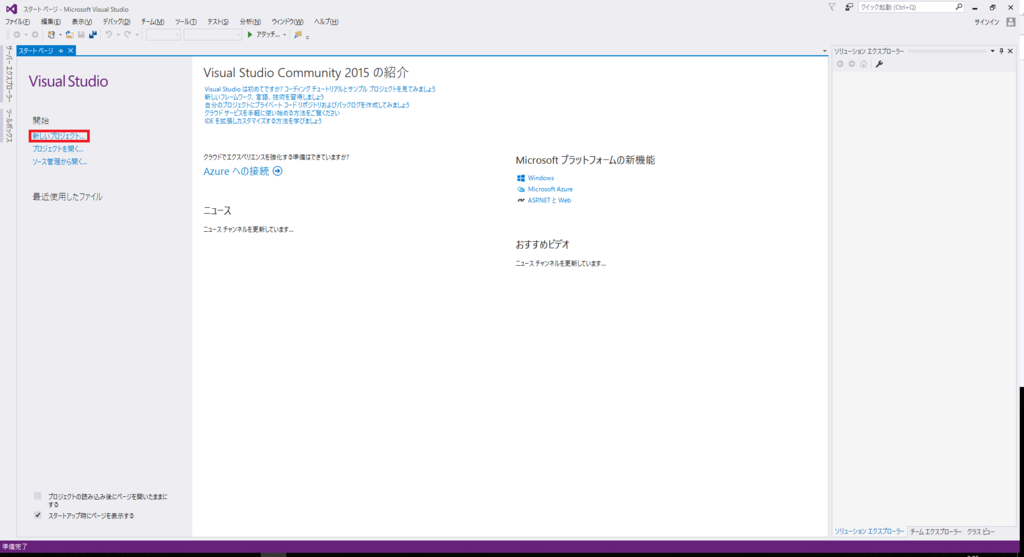Switch to クラス ビュー tab

tap(980, 532)
